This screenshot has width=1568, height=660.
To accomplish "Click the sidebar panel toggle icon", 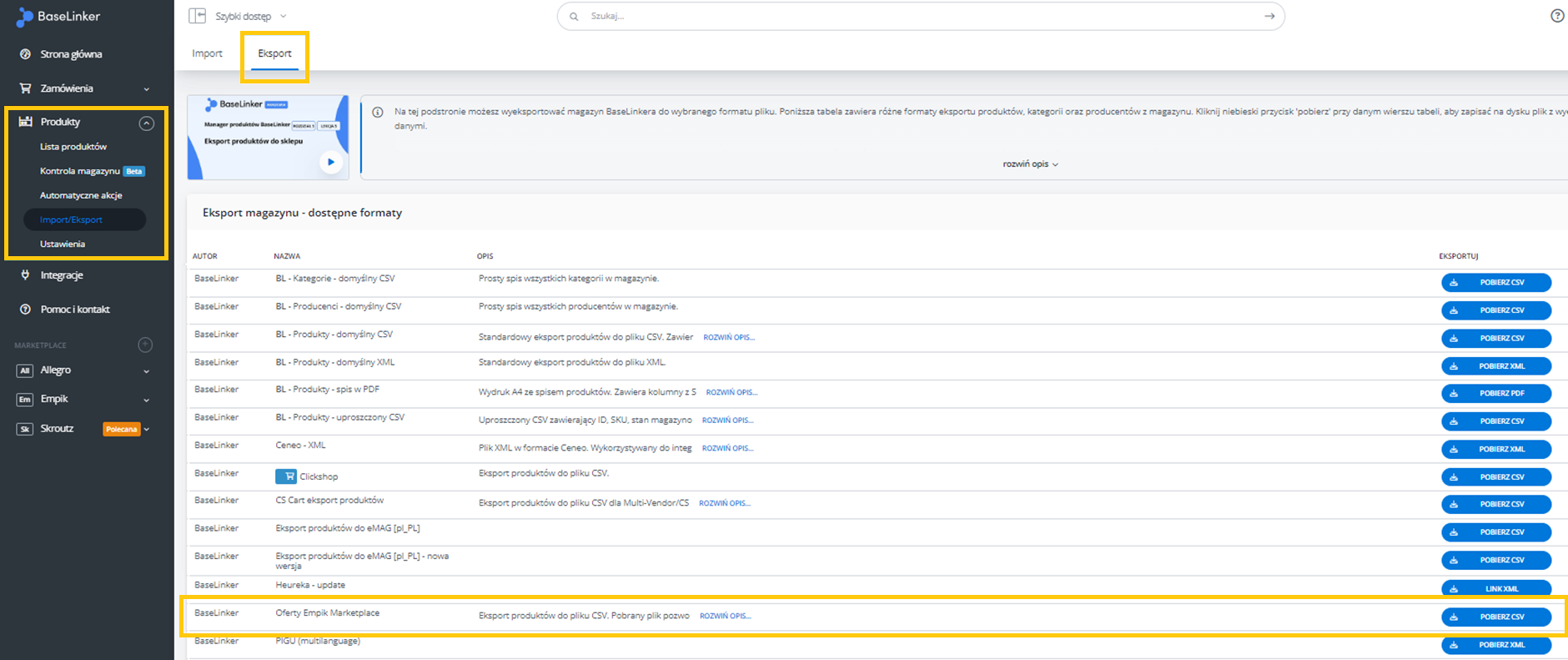I will coord(197,16).
